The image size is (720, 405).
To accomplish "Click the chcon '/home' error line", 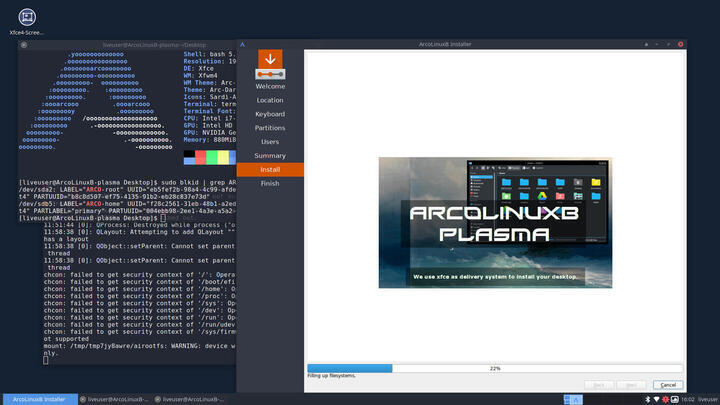I will [140, 289].
